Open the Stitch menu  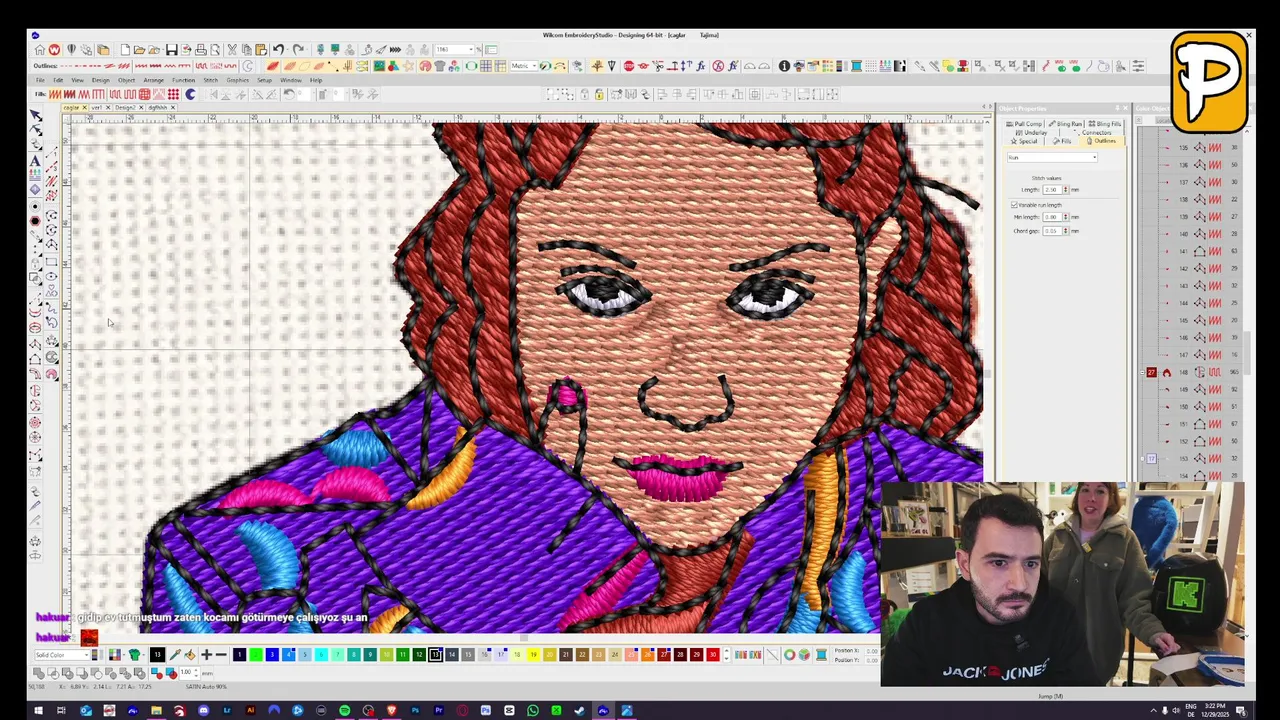210,80
